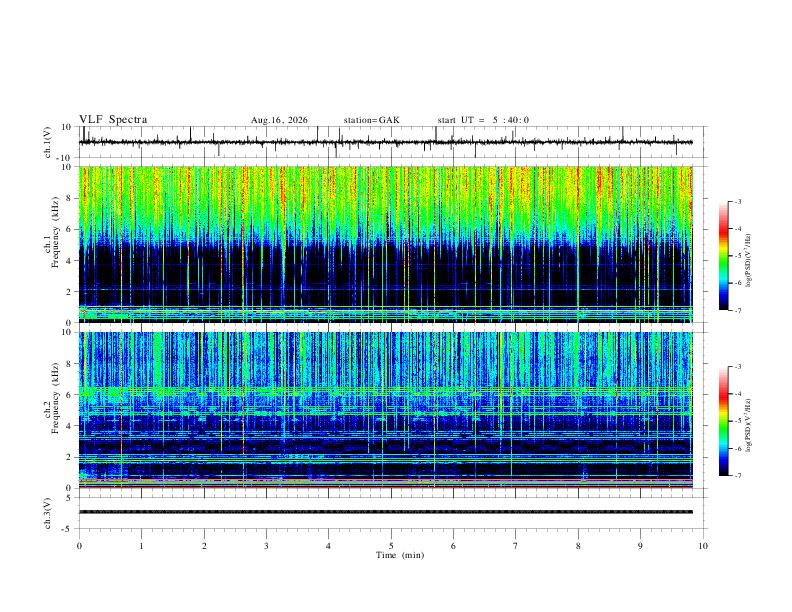This screenshot has width=792, height=612.
Task: Click the ch.1 upper color scale bar
Action: pos(723,256)
